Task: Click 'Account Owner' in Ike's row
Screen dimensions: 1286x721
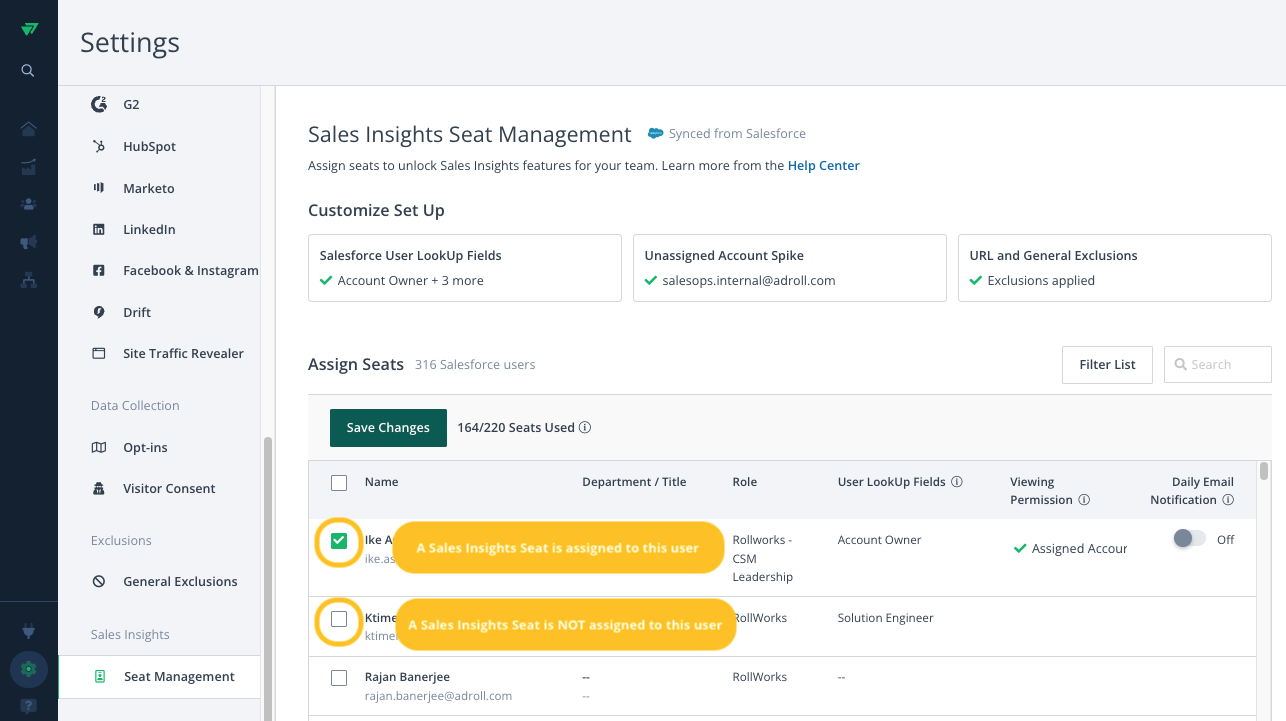Action: (x=880, y=540)
